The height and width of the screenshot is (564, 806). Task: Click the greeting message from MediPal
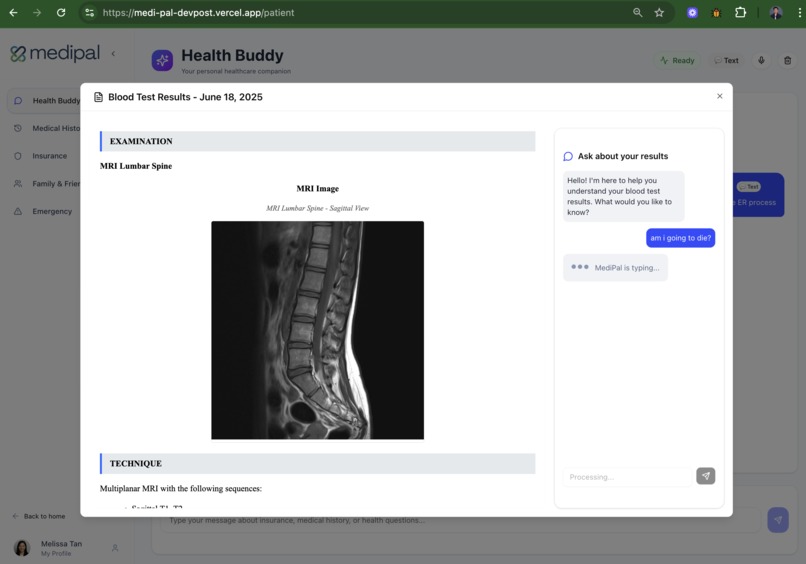click(624, 196)
